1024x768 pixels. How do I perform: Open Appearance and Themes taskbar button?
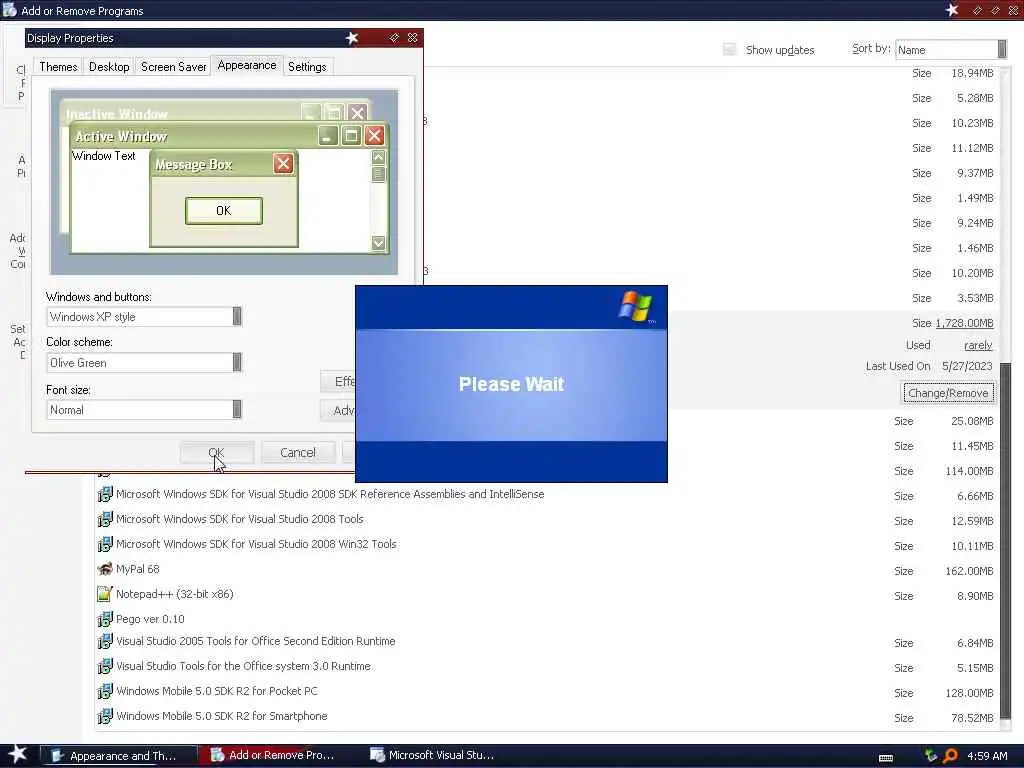[120, 756]
